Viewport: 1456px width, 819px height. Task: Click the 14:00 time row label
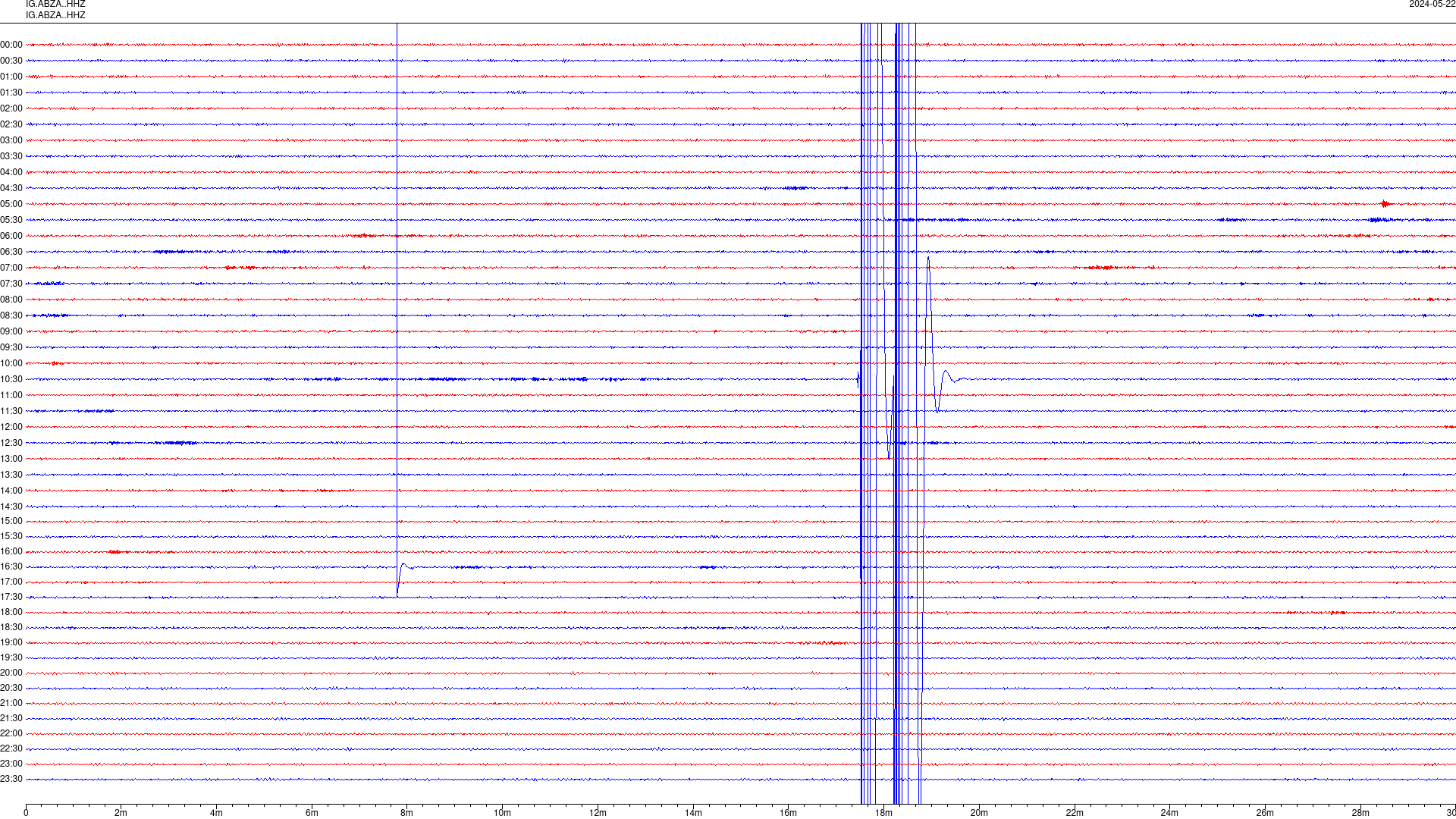coord(11,491)
